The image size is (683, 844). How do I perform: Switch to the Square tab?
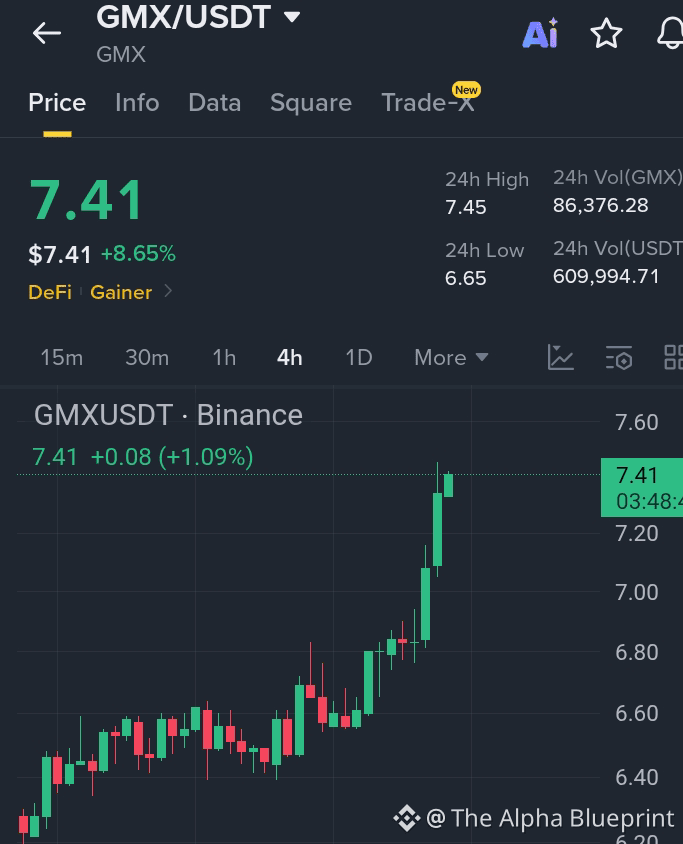pos(311,102)
